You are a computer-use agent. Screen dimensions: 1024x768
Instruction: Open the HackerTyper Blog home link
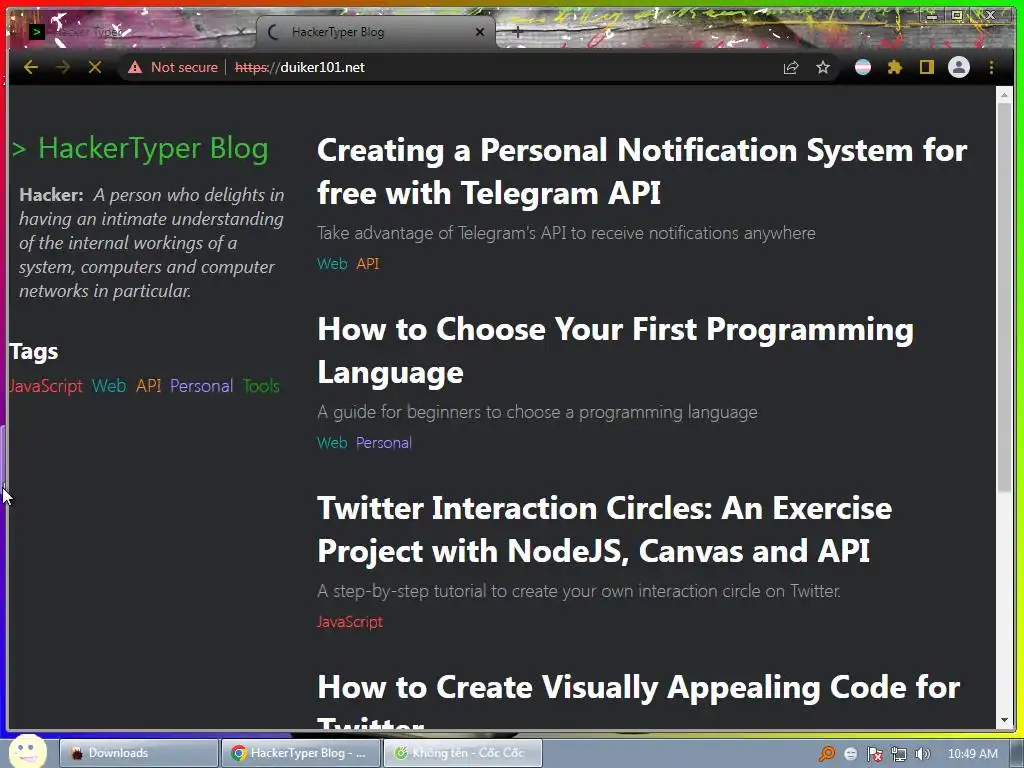[x=140, y=149]
